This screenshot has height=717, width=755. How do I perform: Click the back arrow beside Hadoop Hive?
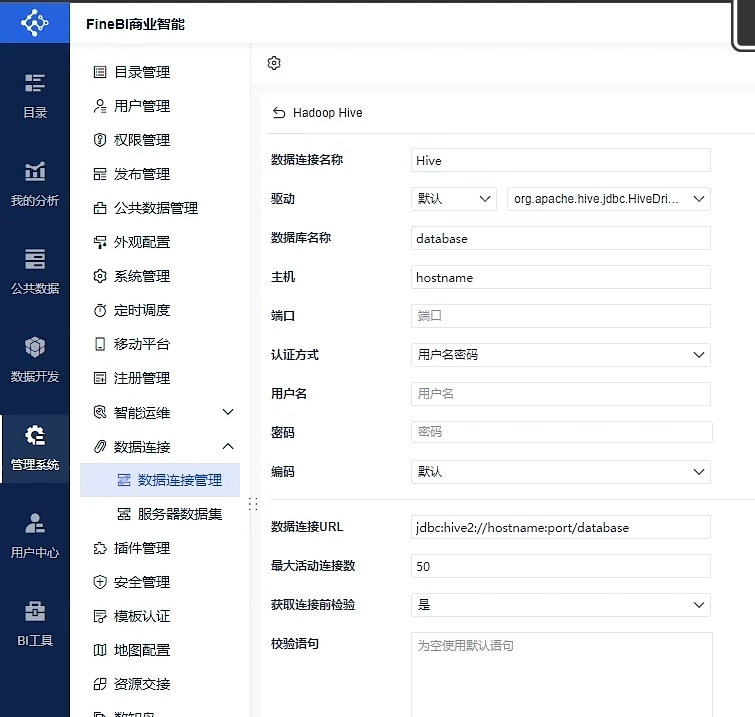(x=279, y=113)
